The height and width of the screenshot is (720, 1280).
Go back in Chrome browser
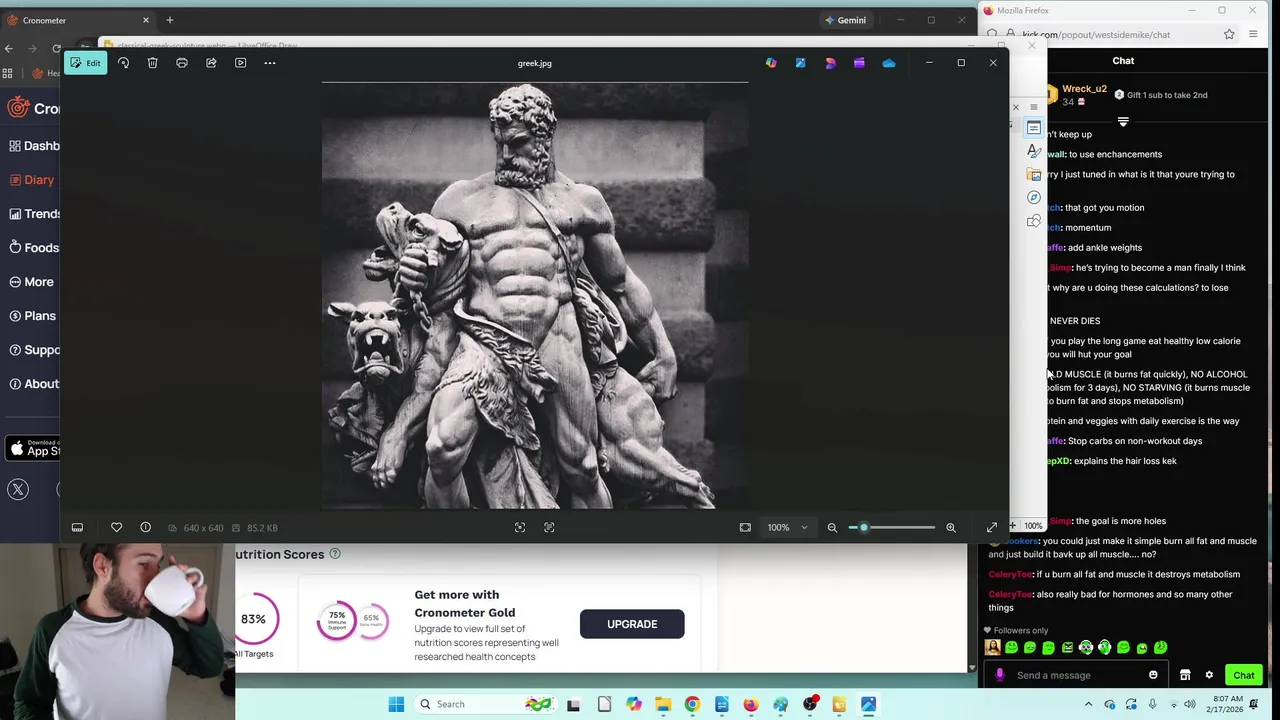pyautogui.click(x=9, y=48)
